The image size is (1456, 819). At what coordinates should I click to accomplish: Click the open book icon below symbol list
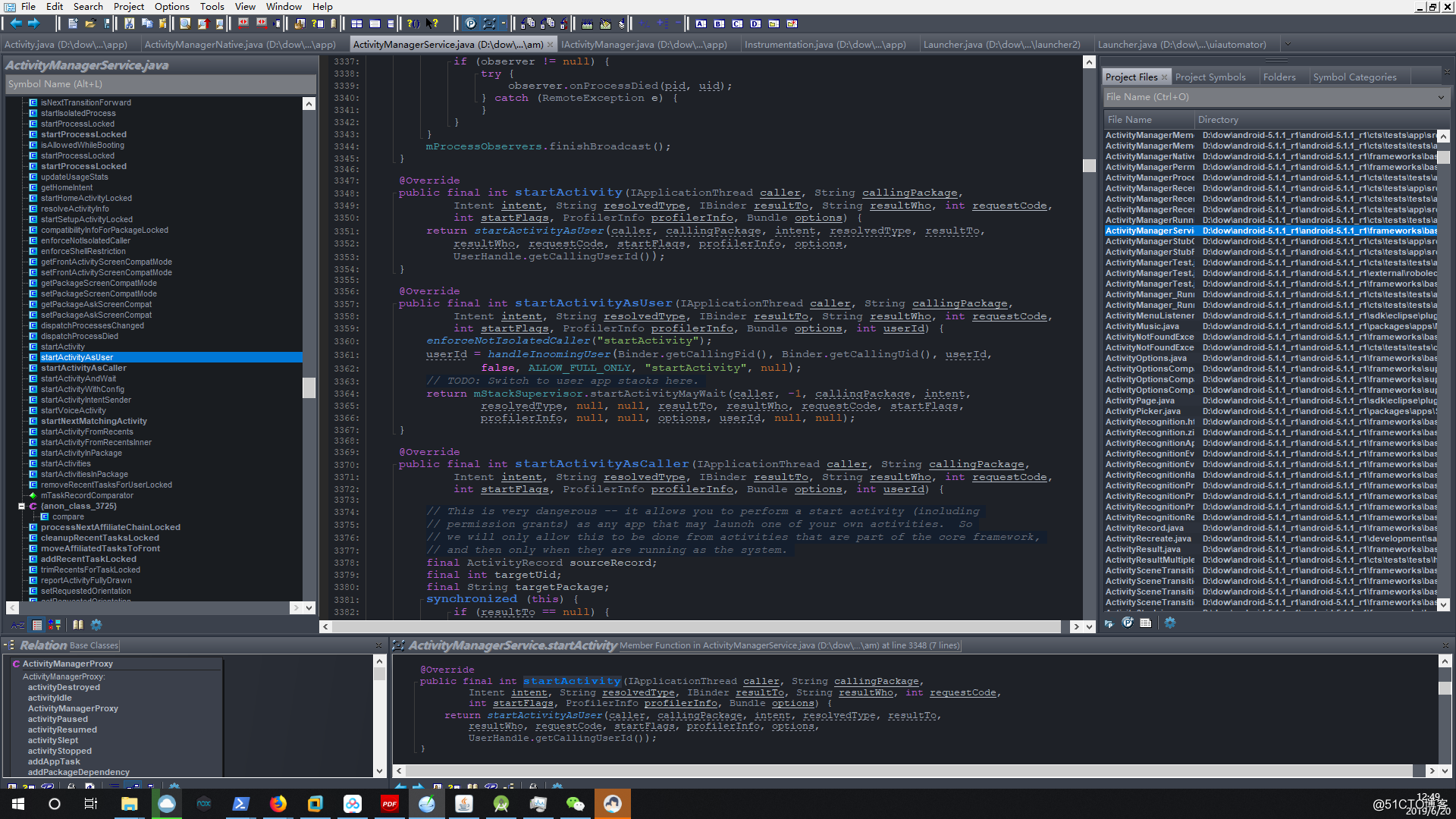point(78,625)
